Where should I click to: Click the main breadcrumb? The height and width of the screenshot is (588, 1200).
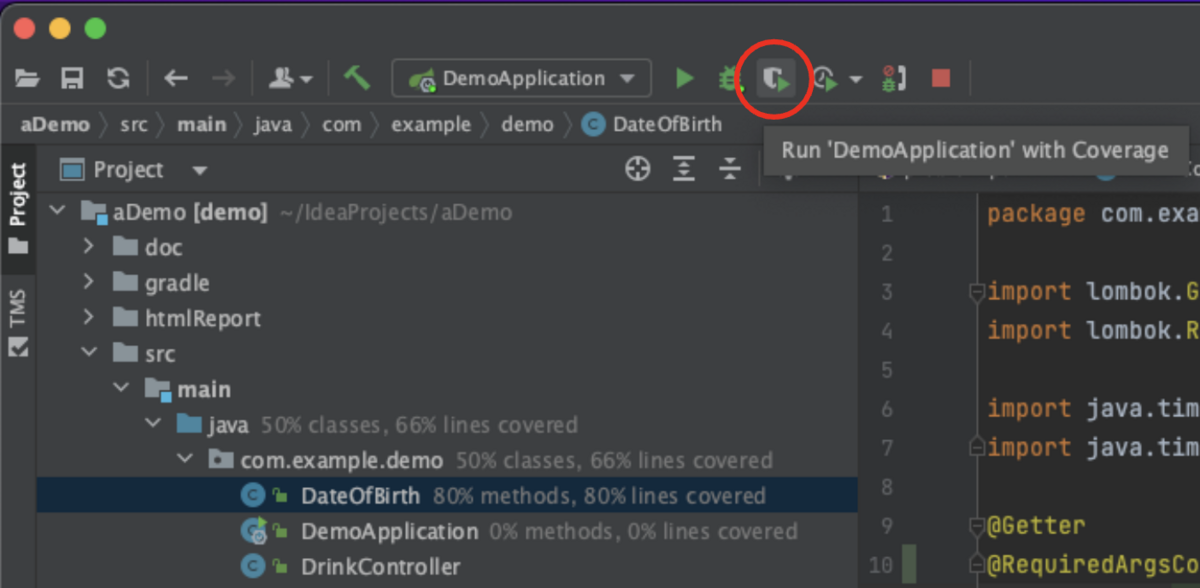(x=202, y=124)
